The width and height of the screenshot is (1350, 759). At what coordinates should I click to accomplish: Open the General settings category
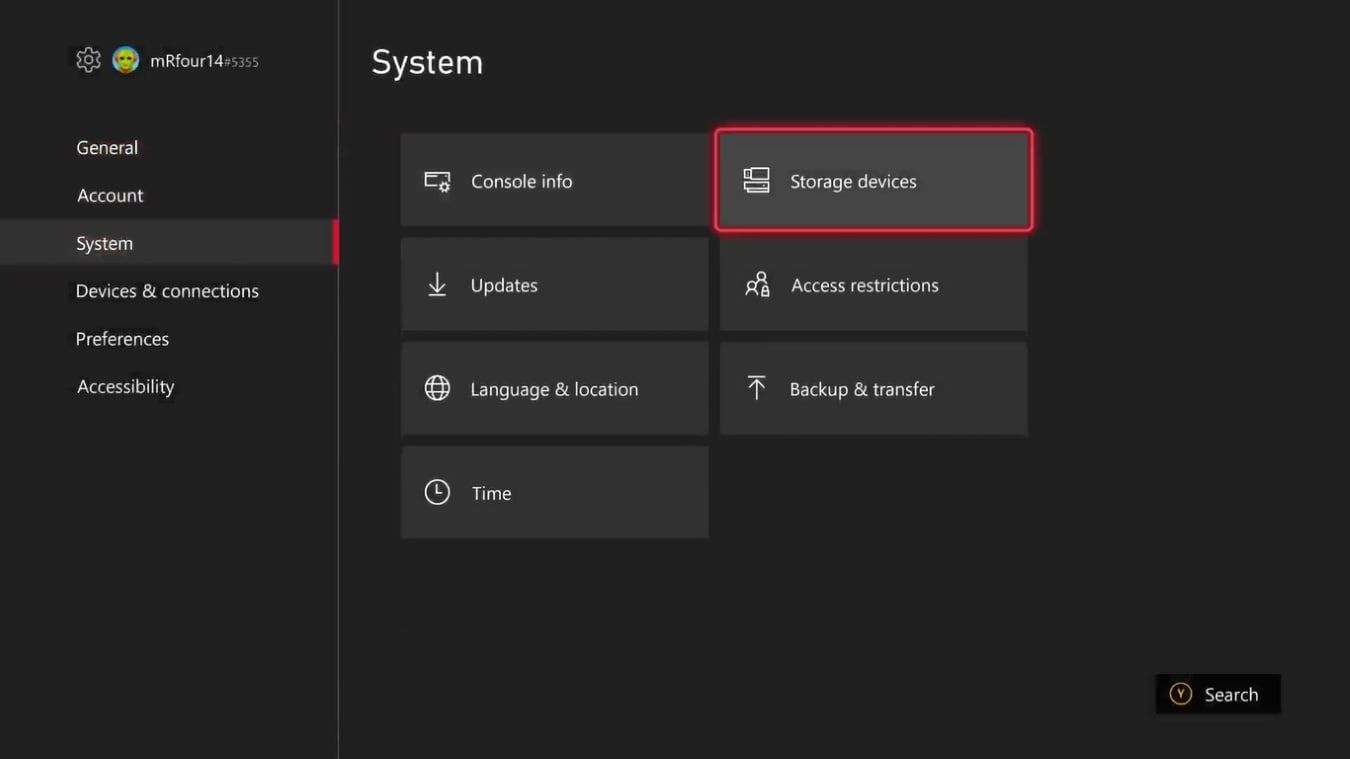(107, 148)
